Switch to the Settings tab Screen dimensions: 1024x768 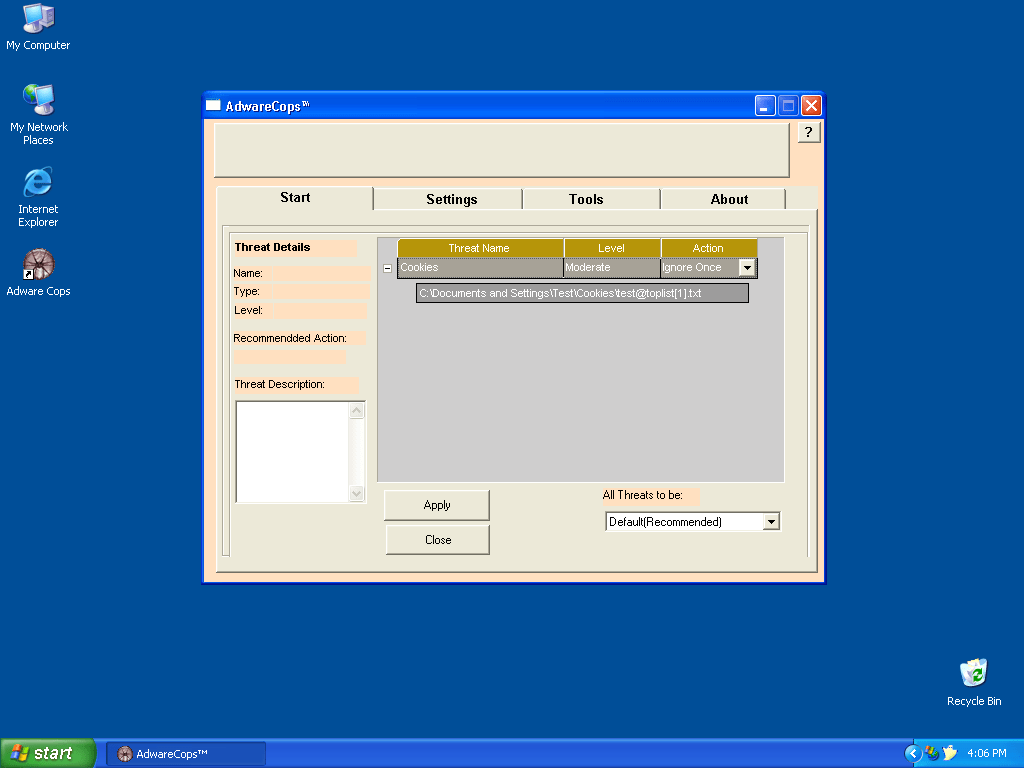pyautogui.click(x=451, y=199)
